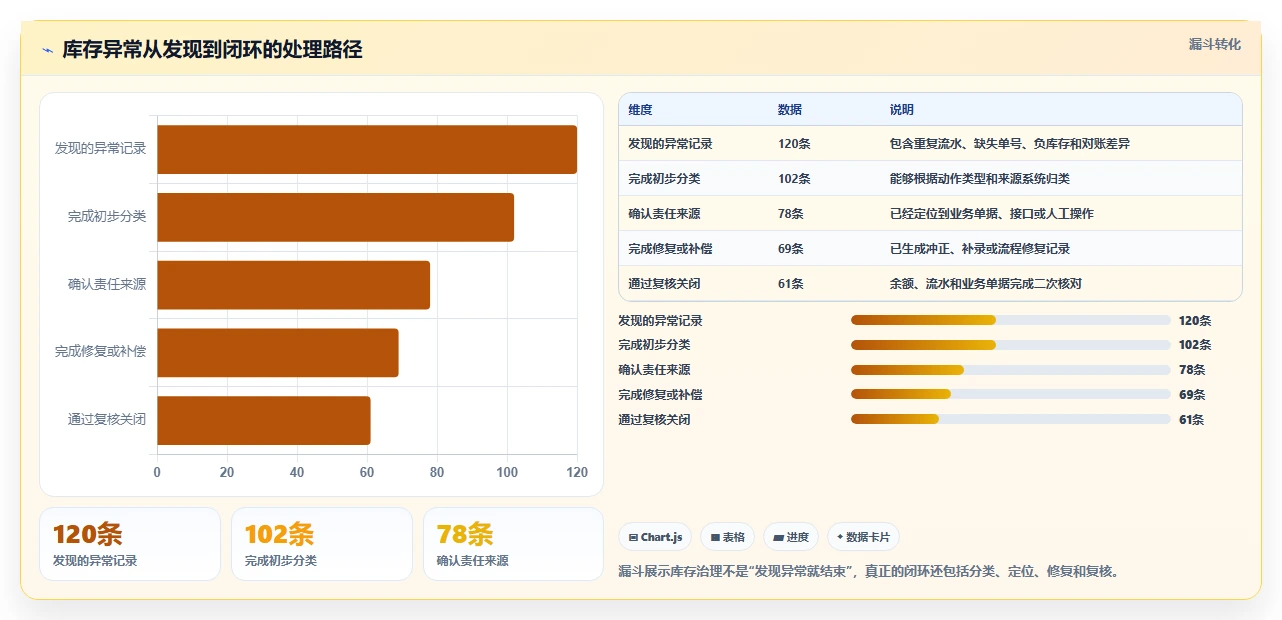Click table cell 完成修复或补偿

pos(670,249)
